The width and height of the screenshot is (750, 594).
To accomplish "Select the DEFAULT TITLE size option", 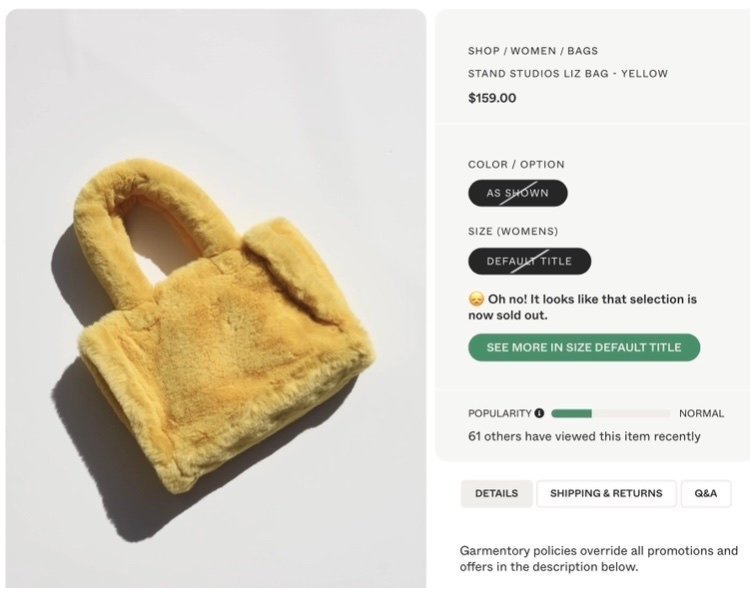I will click(x=529, y=261).
